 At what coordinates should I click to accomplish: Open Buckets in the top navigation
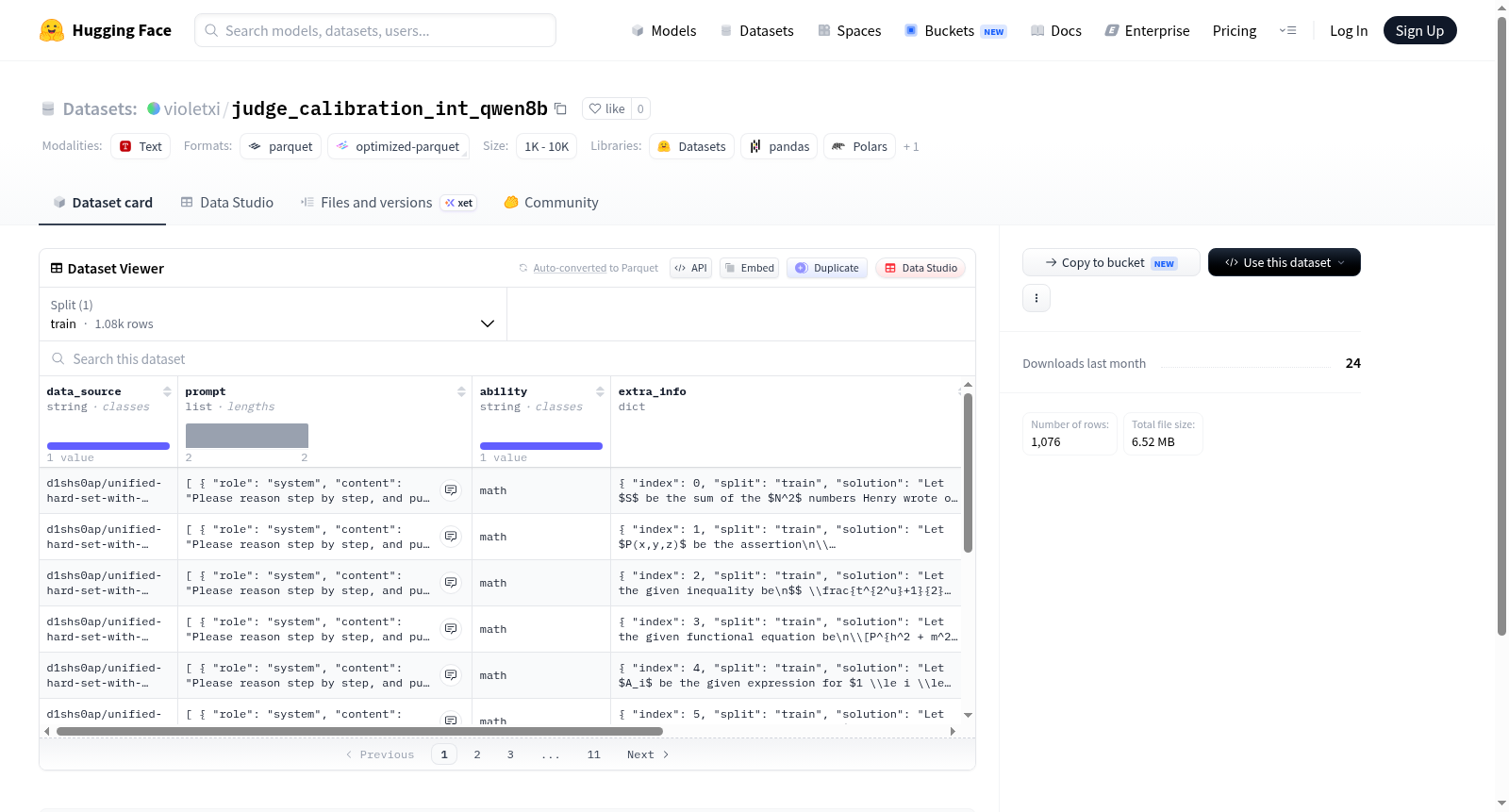[955, 30]
